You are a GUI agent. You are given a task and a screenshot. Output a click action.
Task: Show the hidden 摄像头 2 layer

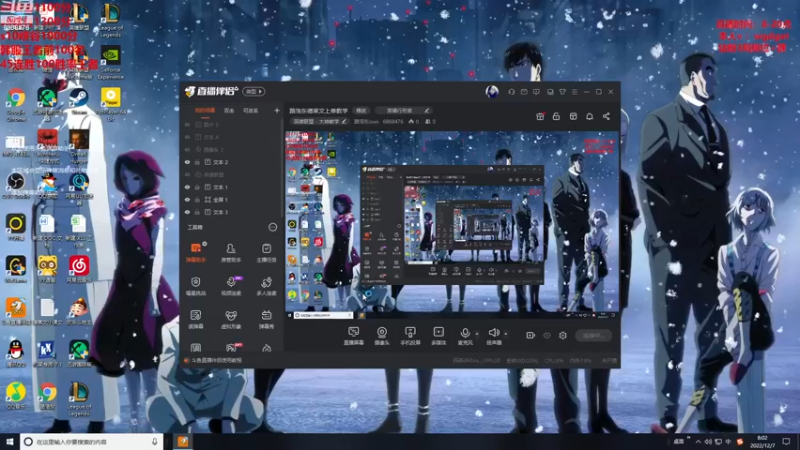187,149
